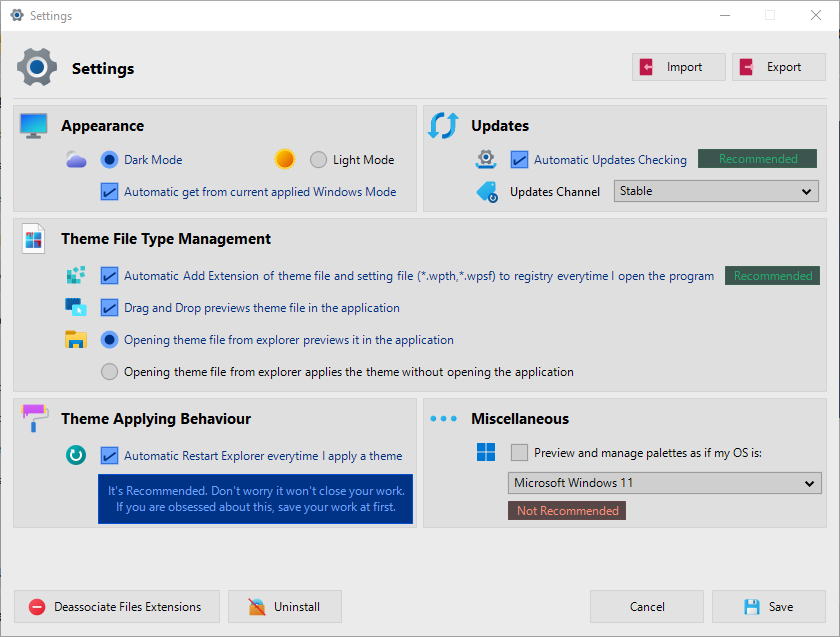Image resolution: width=840 pixels, height=637 pixels.
Task: Click the Theme File Type Management heading
Action: pos(166,239)
